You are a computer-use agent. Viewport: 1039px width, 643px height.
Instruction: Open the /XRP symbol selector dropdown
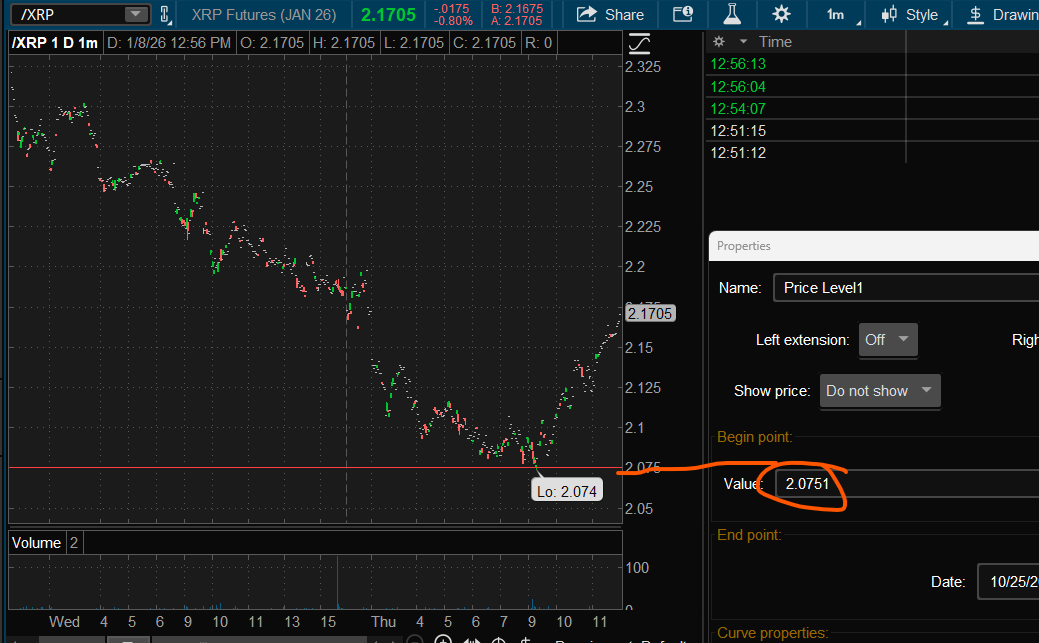(135, 14)
